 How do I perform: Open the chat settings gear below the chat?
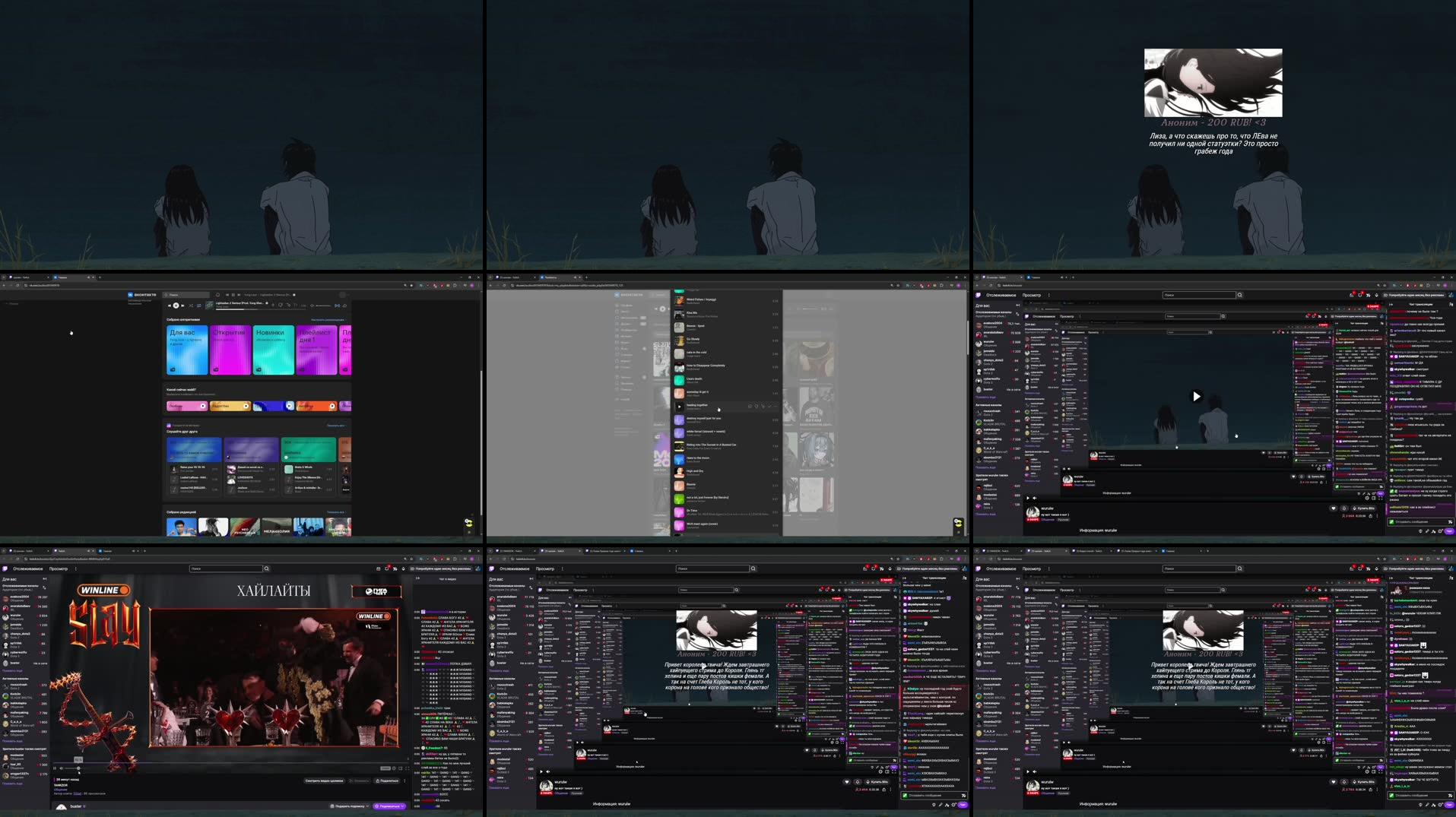click(x=1441, y=531)
